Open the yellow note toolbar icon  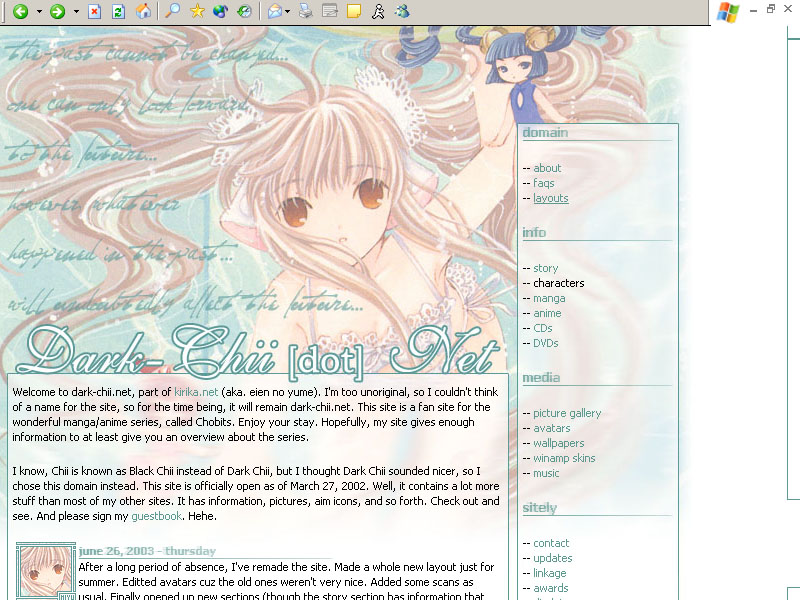point(353,12)
